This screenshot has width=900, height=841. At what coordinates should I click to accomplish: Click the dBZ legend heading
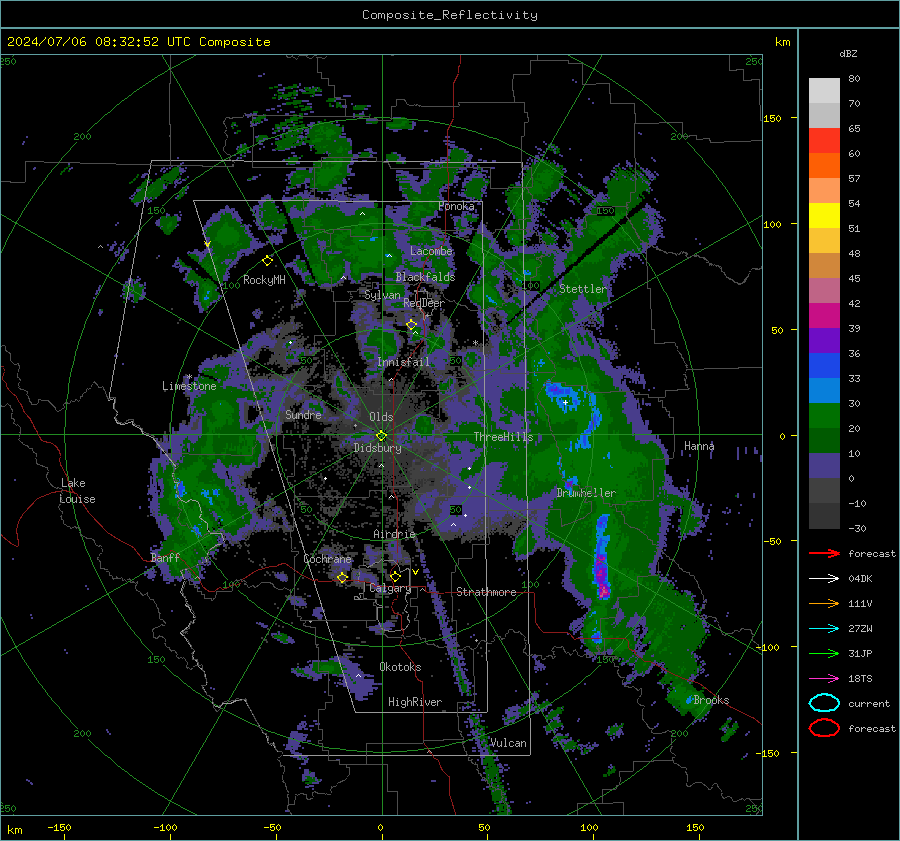pos(848,53)
